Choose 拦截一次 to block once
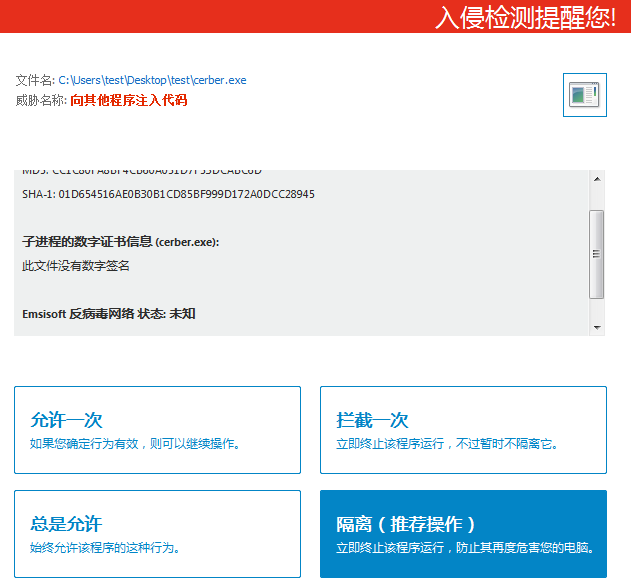 point(463,430)
